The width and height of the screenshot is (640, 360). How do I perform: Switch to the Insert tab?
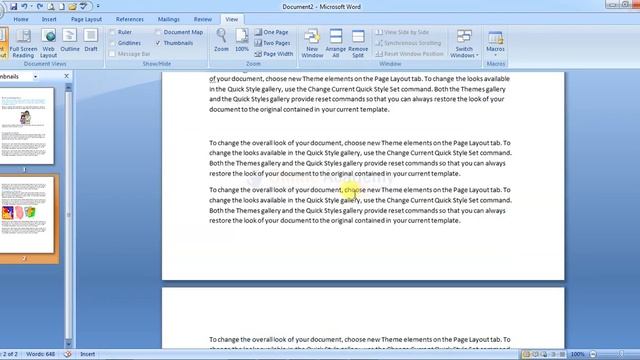(49, 19)
